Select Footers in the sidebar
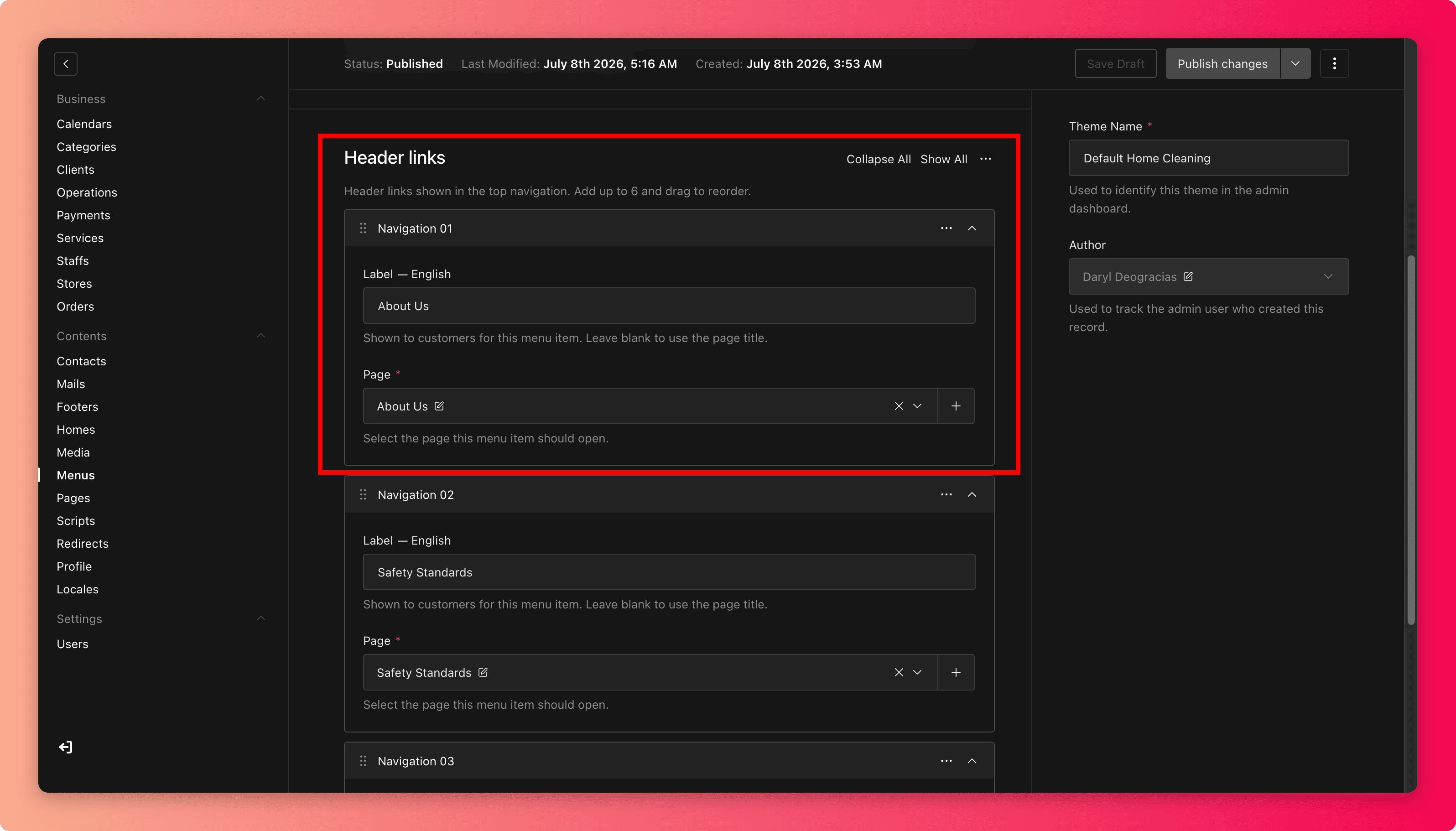 click(77, 407)
